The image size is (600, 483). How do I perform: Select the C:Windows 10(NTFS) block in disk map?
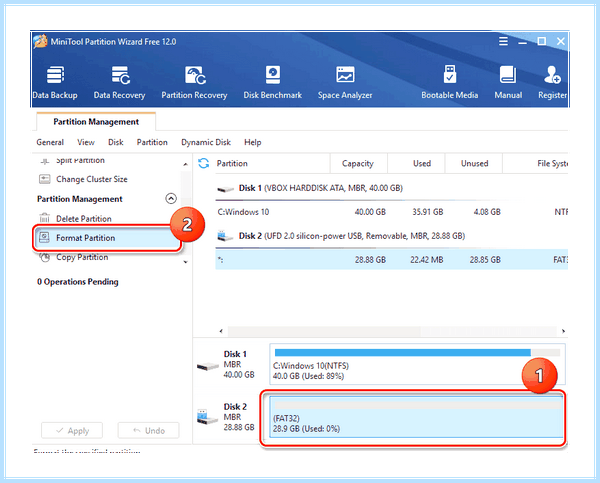pyautogui.click(x=417, y=364)
